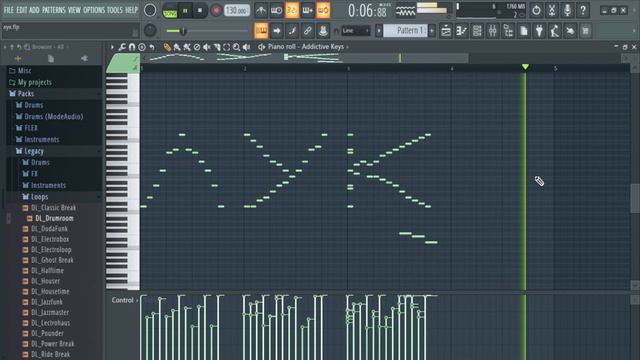Select the Mute tool in piano roll
Image resolution: width=640 pixels, height=360 pixels.
tap(207, 47)
